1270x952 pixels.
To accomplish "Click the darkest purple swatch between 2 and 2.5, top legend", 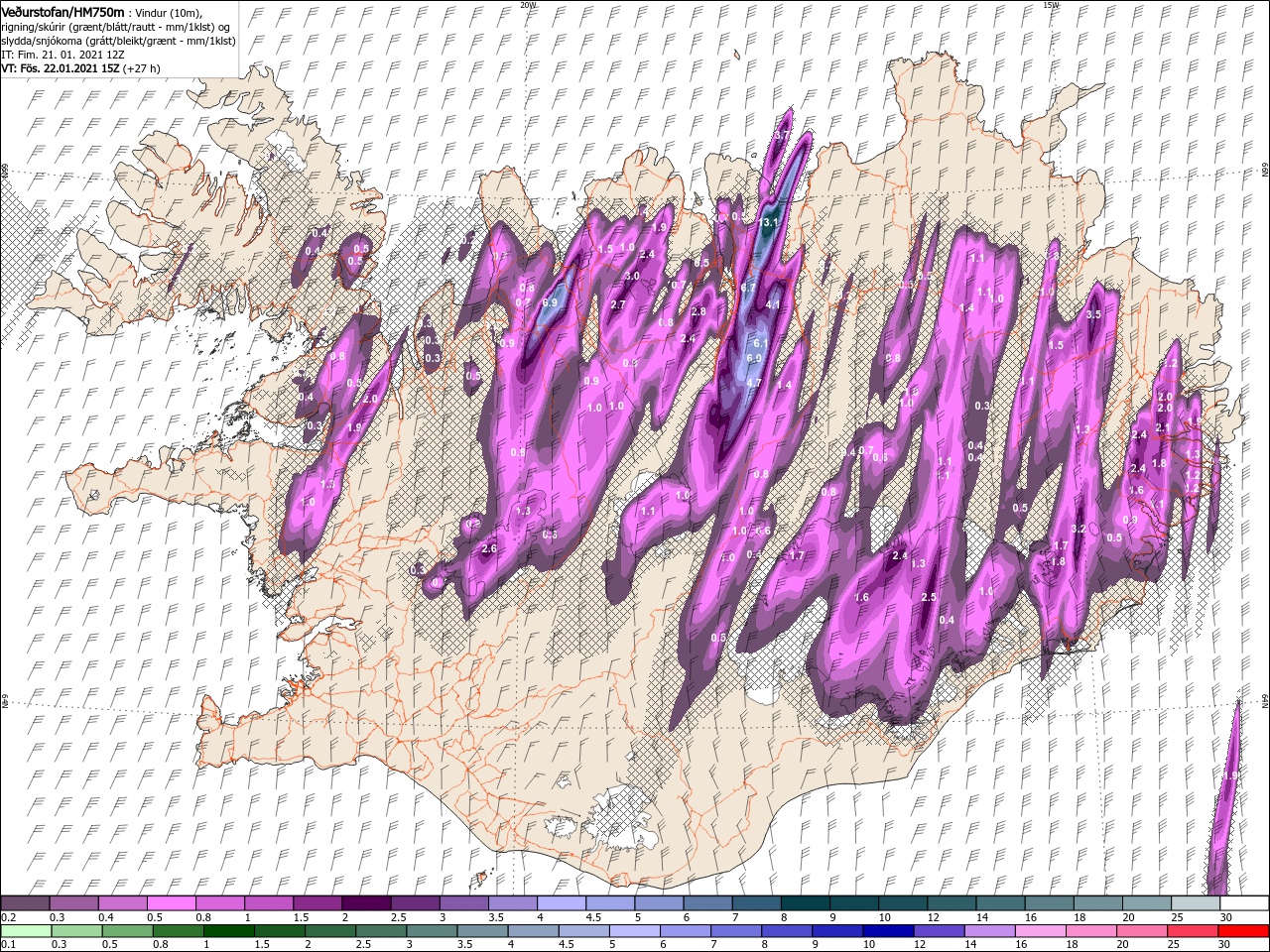I will [x=365, y=903].
